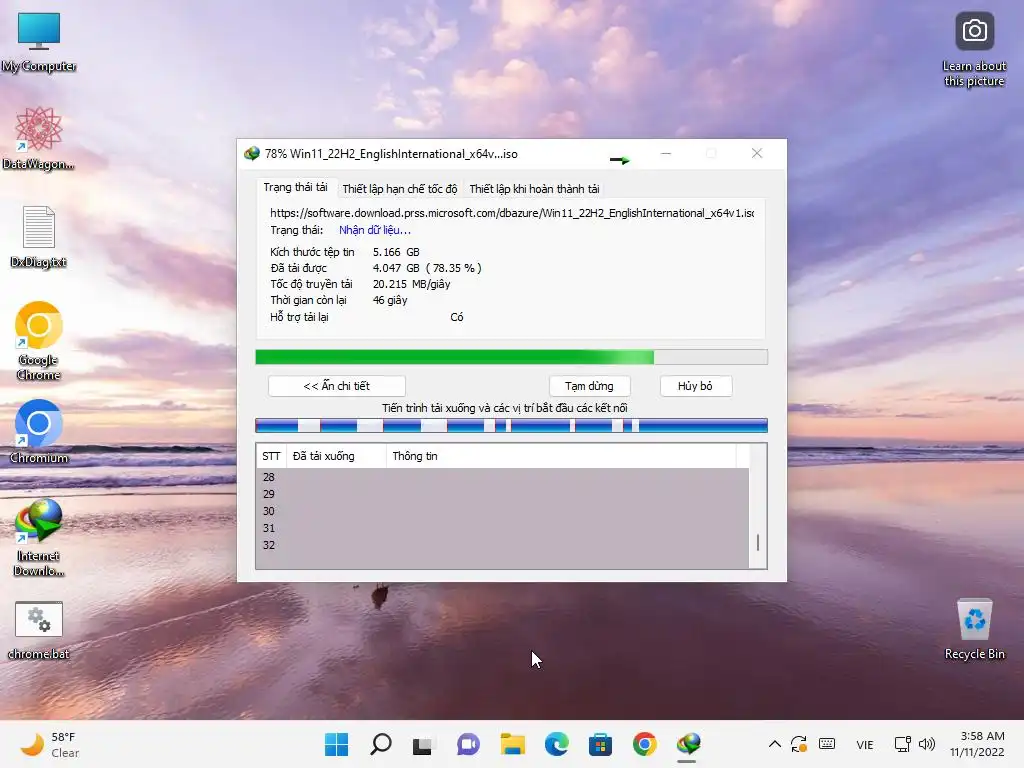Click transfer rate 20.215 MB/giây

411,284
